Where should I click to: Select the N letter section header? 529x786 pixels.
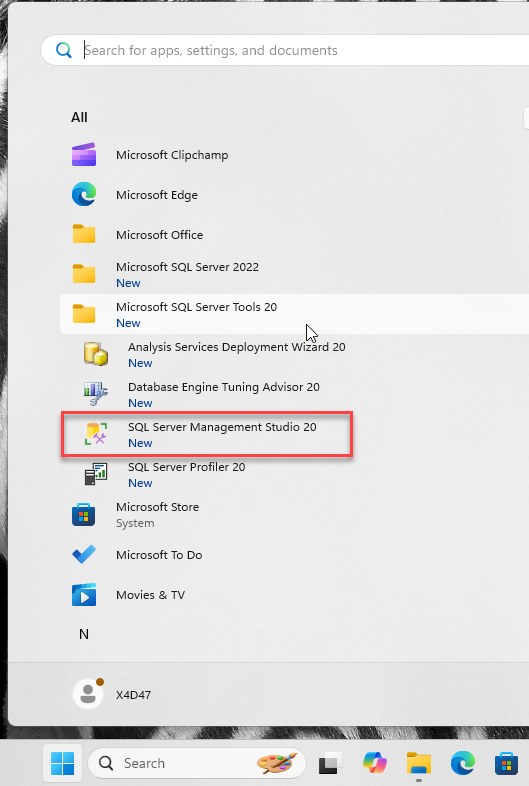point(84,634)
